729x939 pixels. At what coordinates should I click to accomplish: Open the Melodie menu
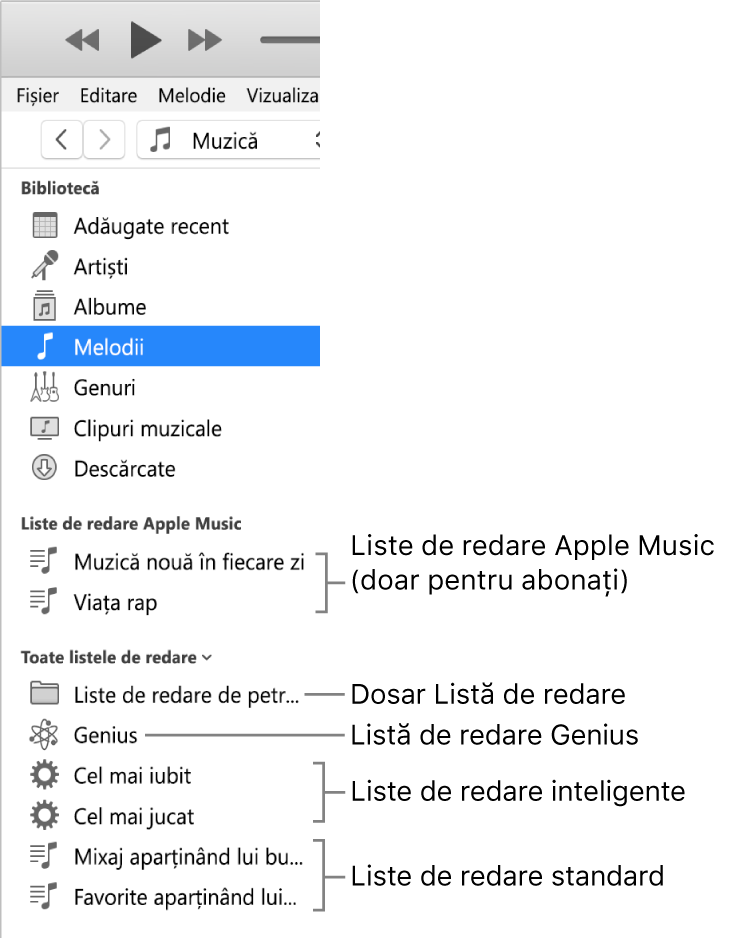point(191,96)
